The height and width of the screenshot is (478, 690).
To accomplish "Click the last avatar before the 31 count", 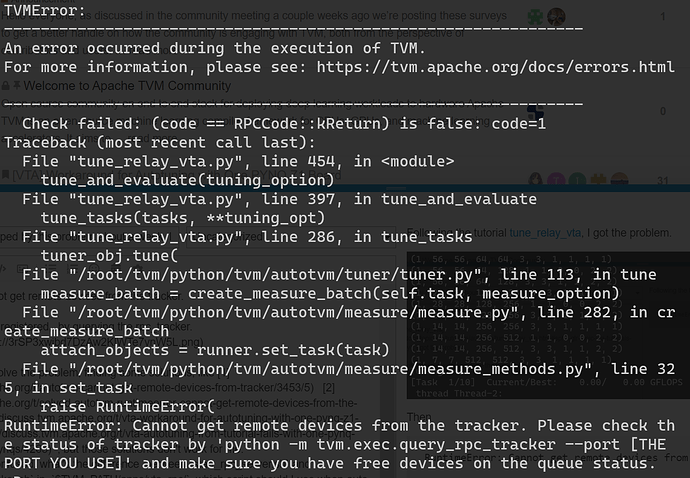I will point(620,181).
